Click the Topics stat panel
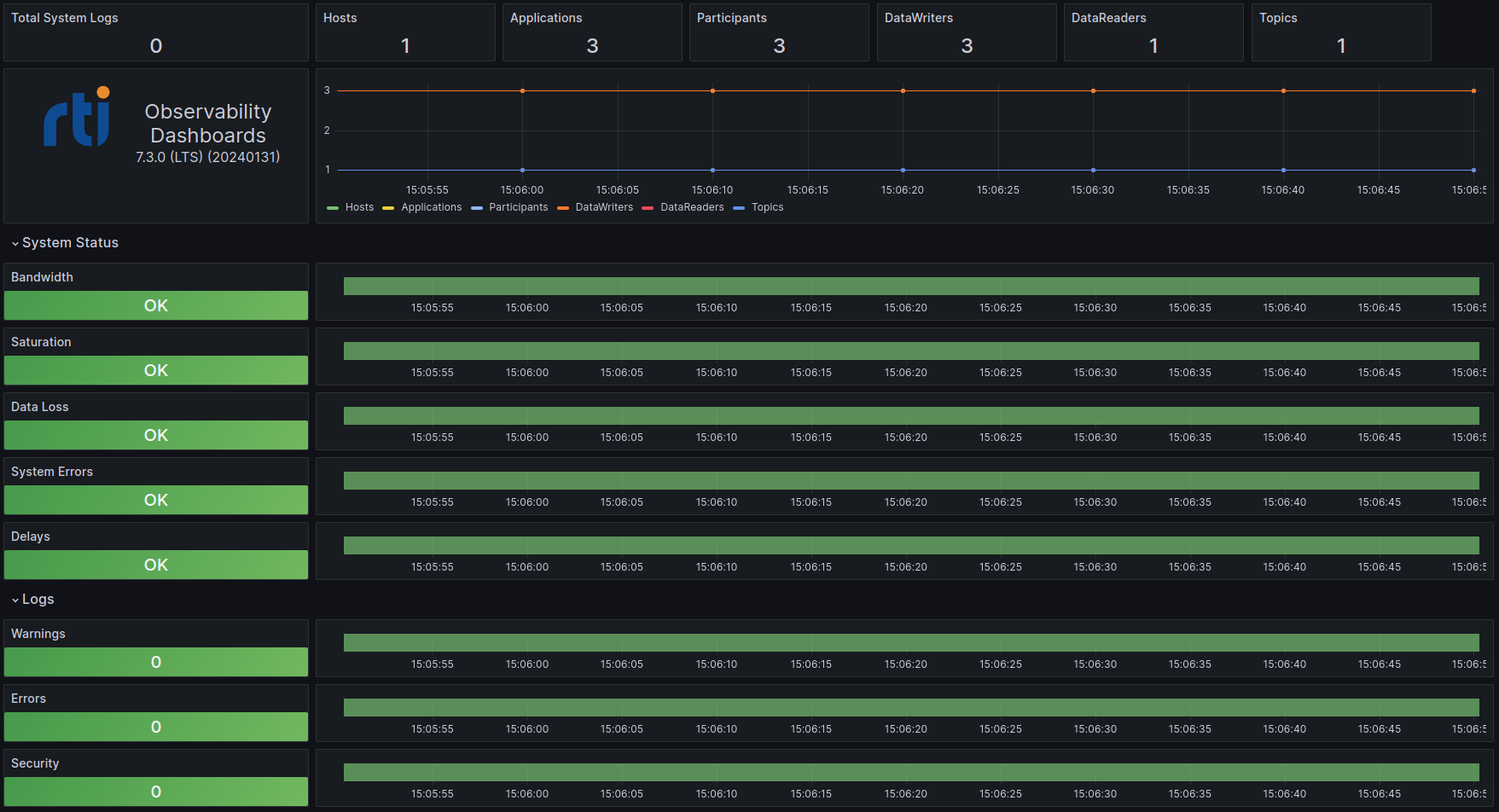The width and height of the screenshot is (1499, 812). point(1341,32)
